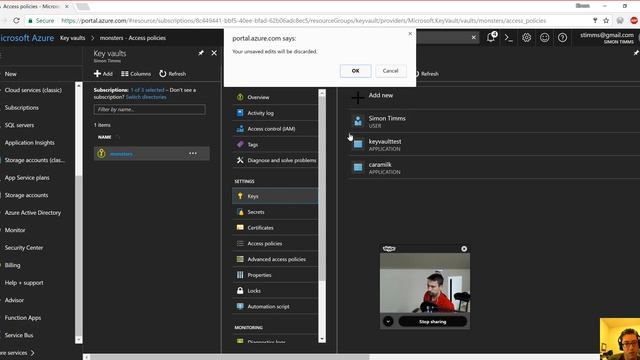Focus the Filter by name field

click(x=149, y=109)
